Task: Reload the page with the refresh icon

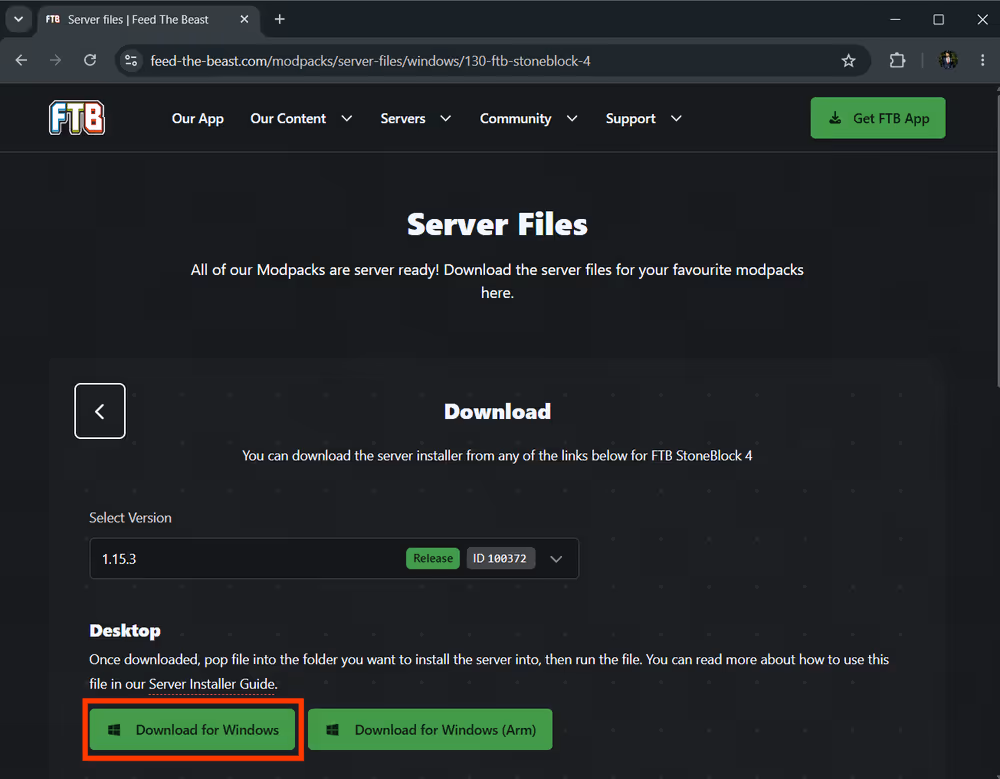Action: 90,61
